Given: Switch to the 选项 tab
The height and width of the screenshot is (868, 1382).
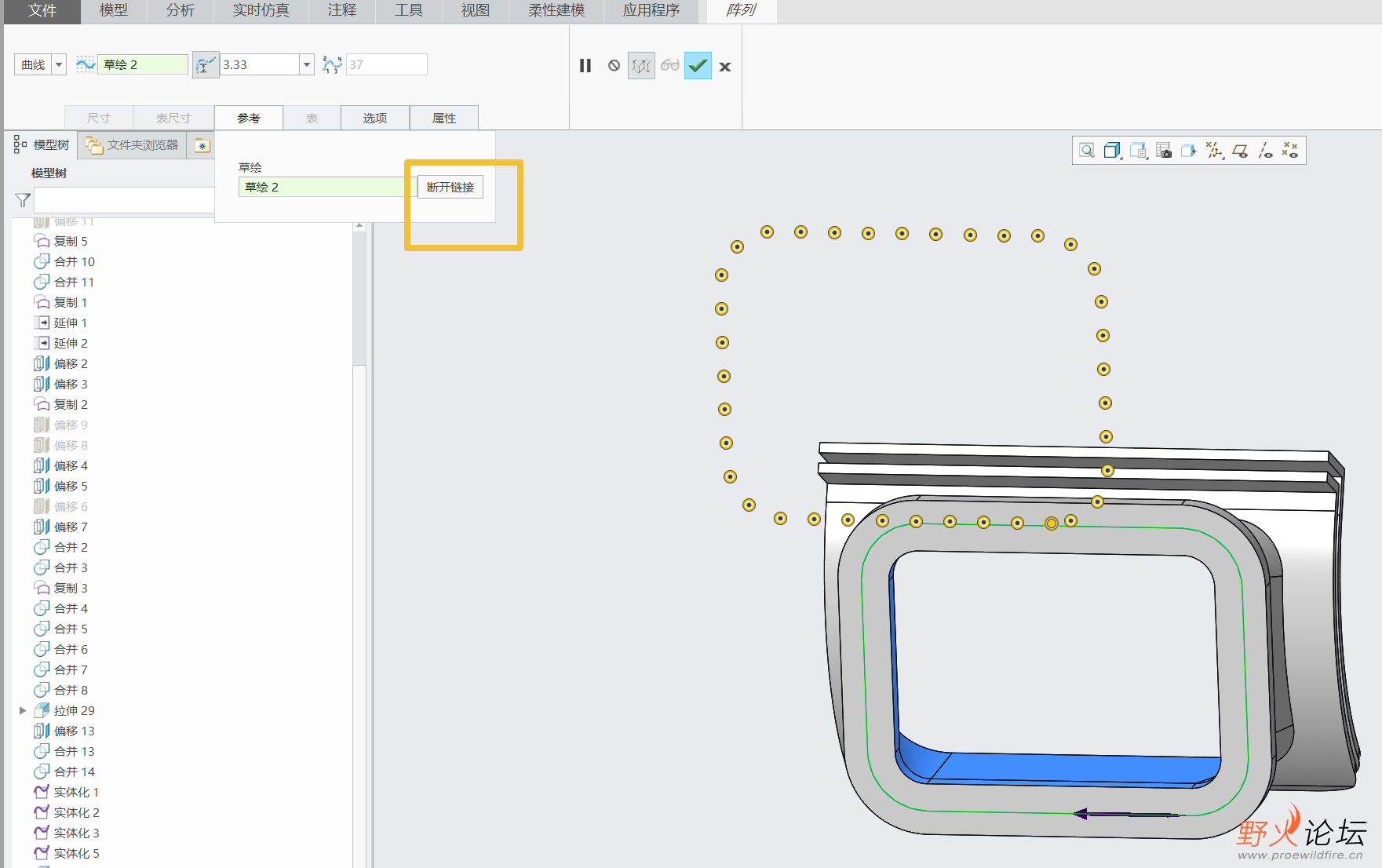Looking at the screenshot, I should (374, 118).
